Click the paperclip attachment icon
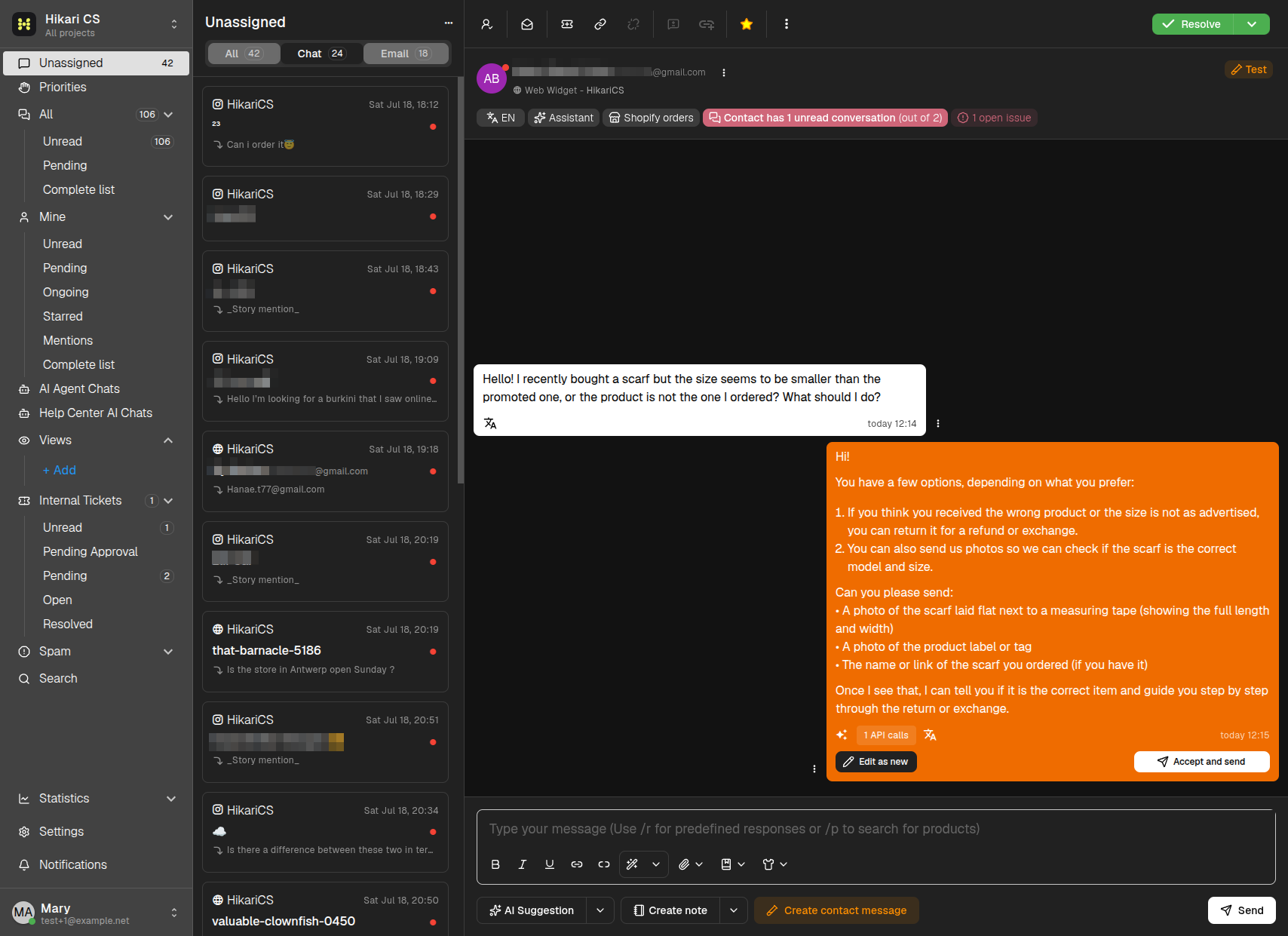The height and width of the screenshot is (936, 1288). coord(684,864)
